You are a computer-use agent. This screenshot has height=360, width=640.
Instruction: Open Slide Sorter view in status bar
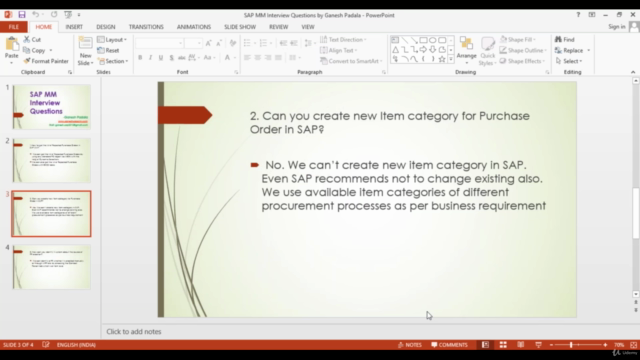(x=503, y=345)
